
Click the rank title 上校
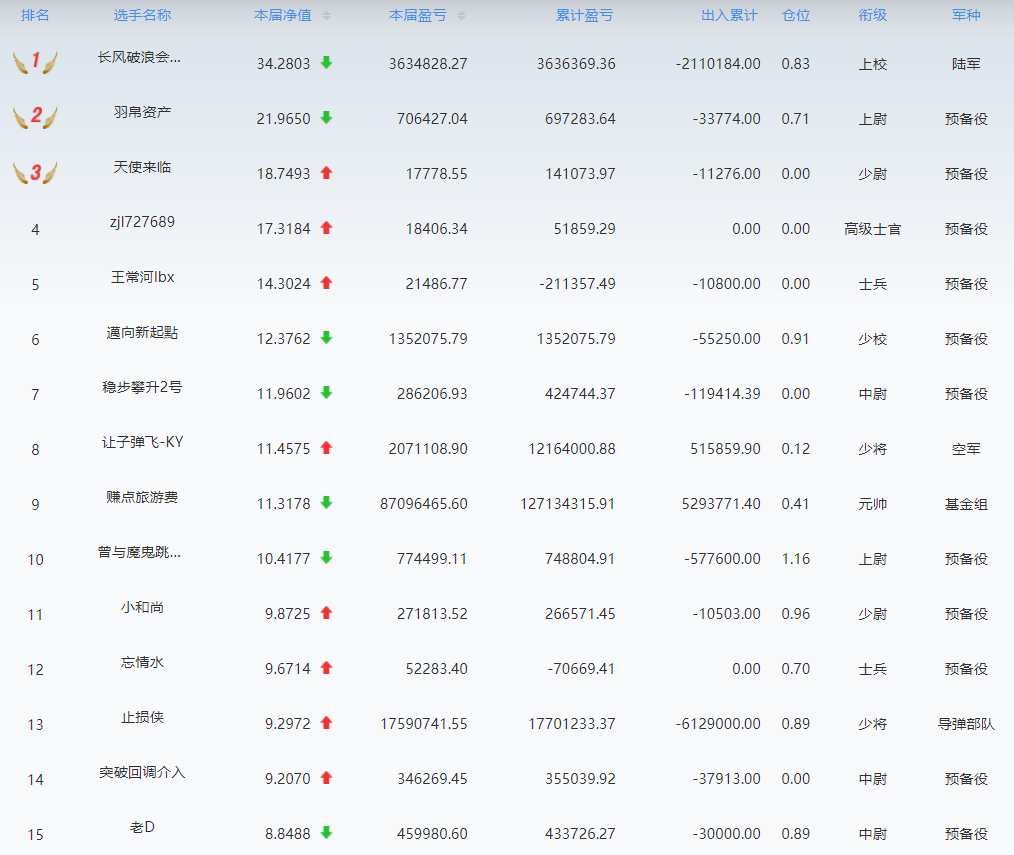coord(872,64)
